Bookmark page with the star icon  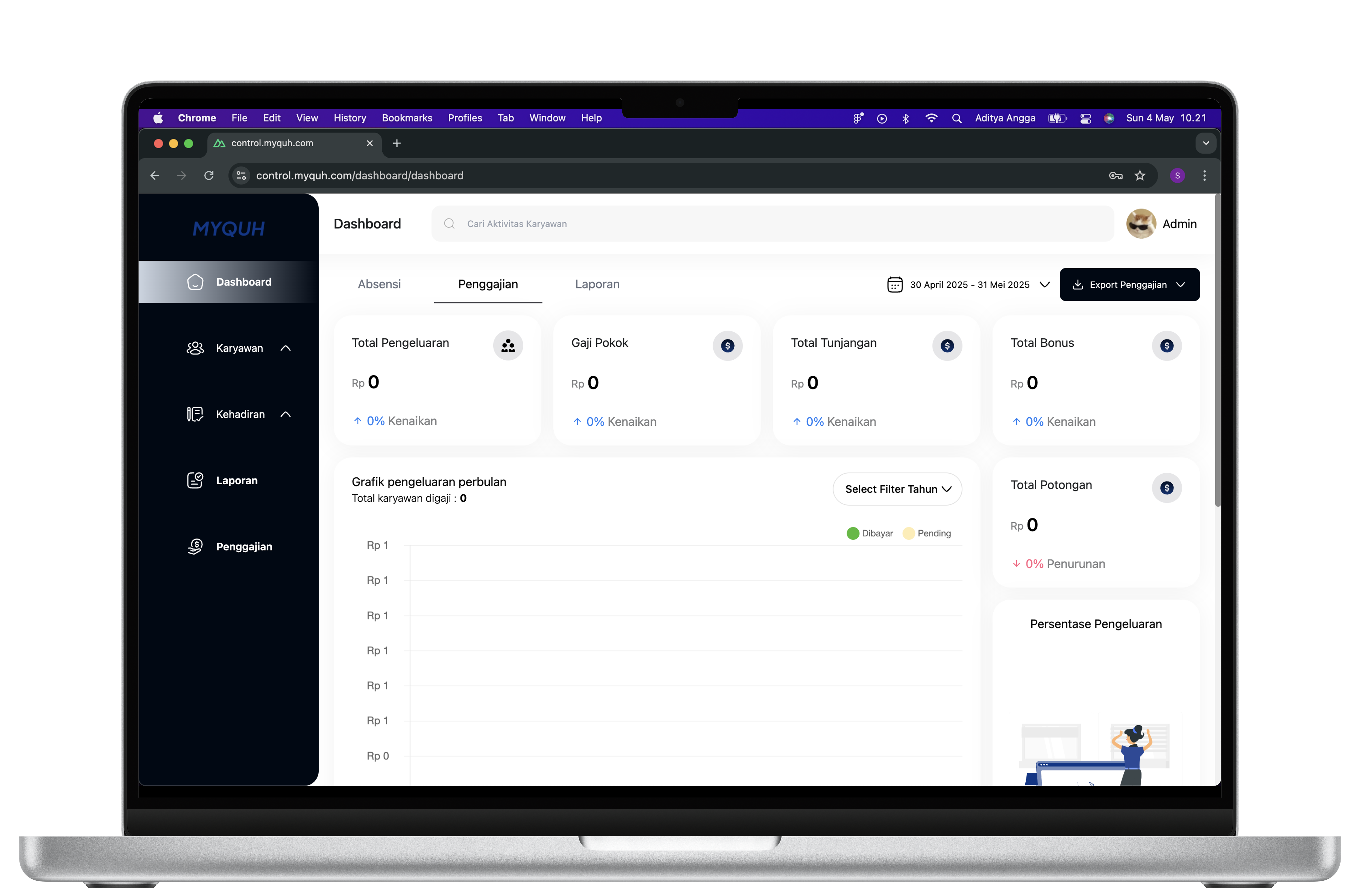pyautogui.click(x=1140, y=176)
